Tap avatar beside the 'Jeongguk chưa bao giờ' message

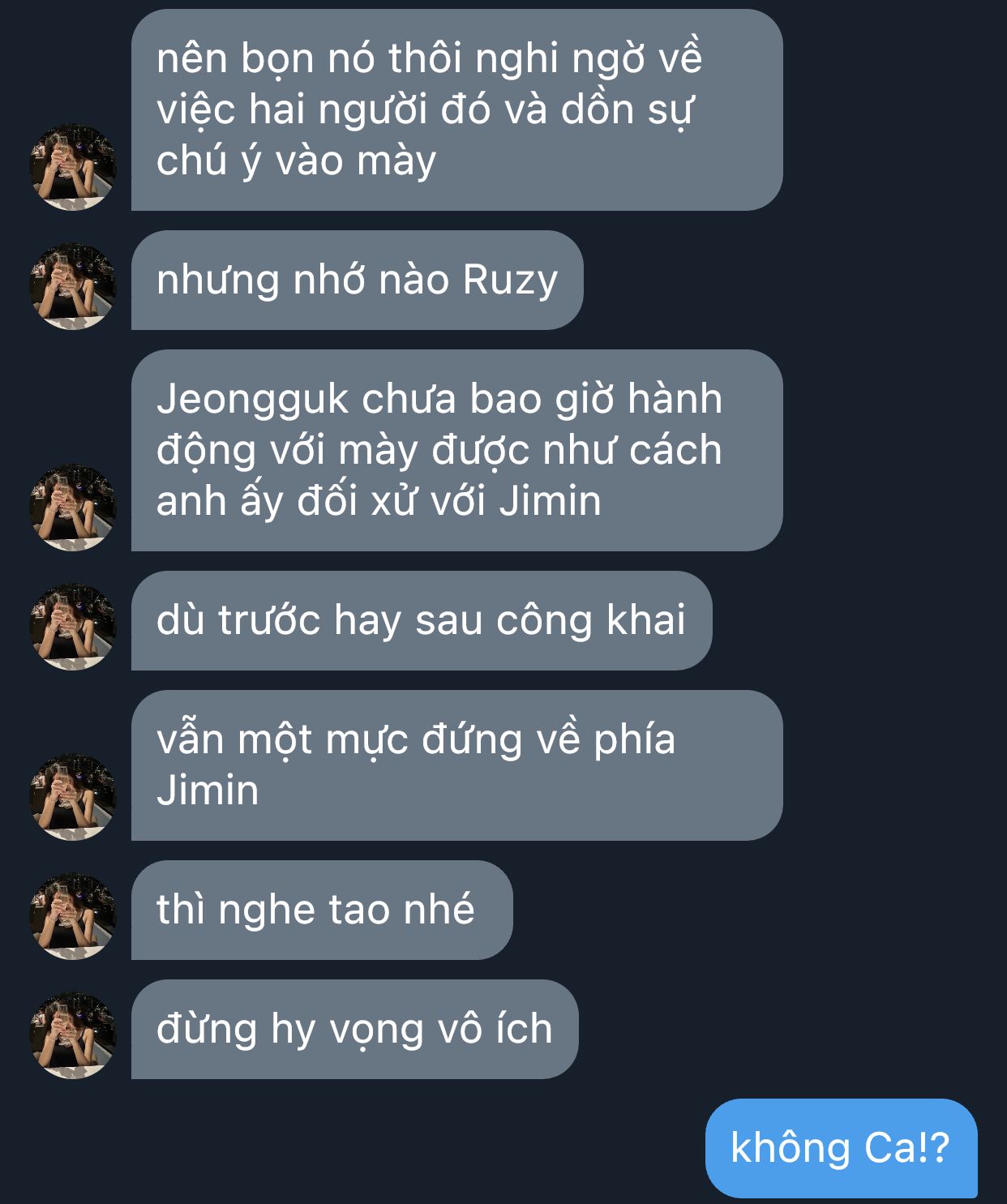(x=73, y=508)
